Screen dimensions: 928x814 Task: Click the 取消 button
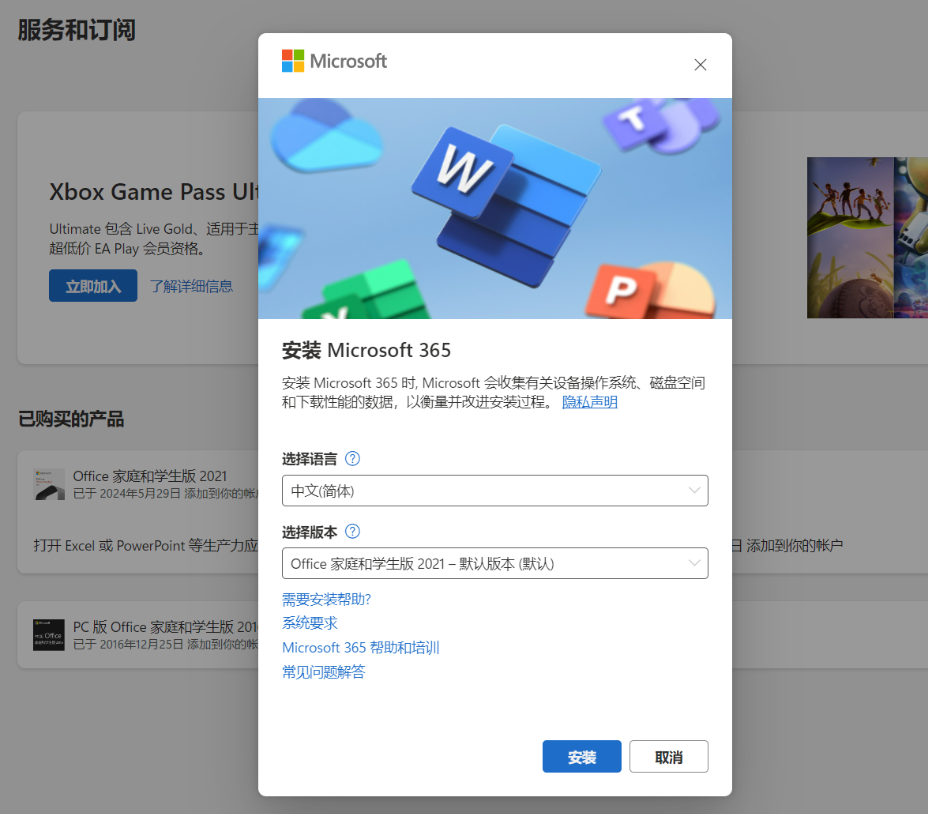point(669,757)
